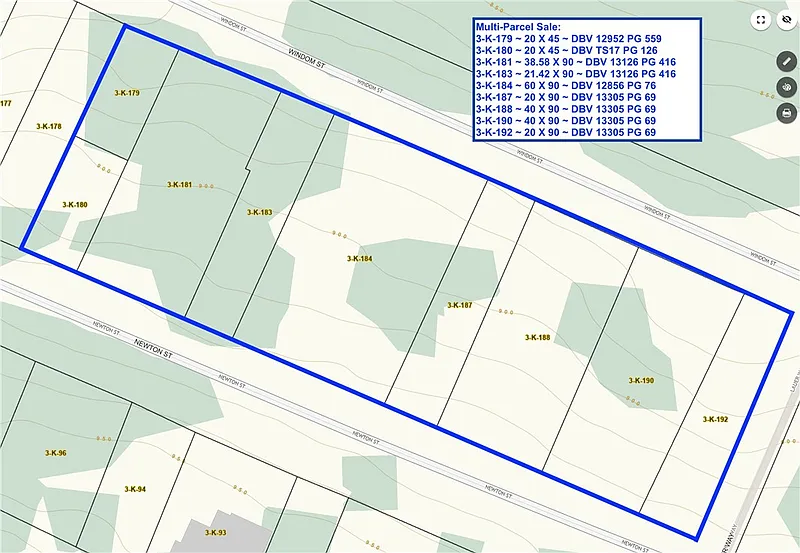Screen dimensions: 800x553
Task: Click parcel 3-K-94 label
Action: [x=135, y=489]
